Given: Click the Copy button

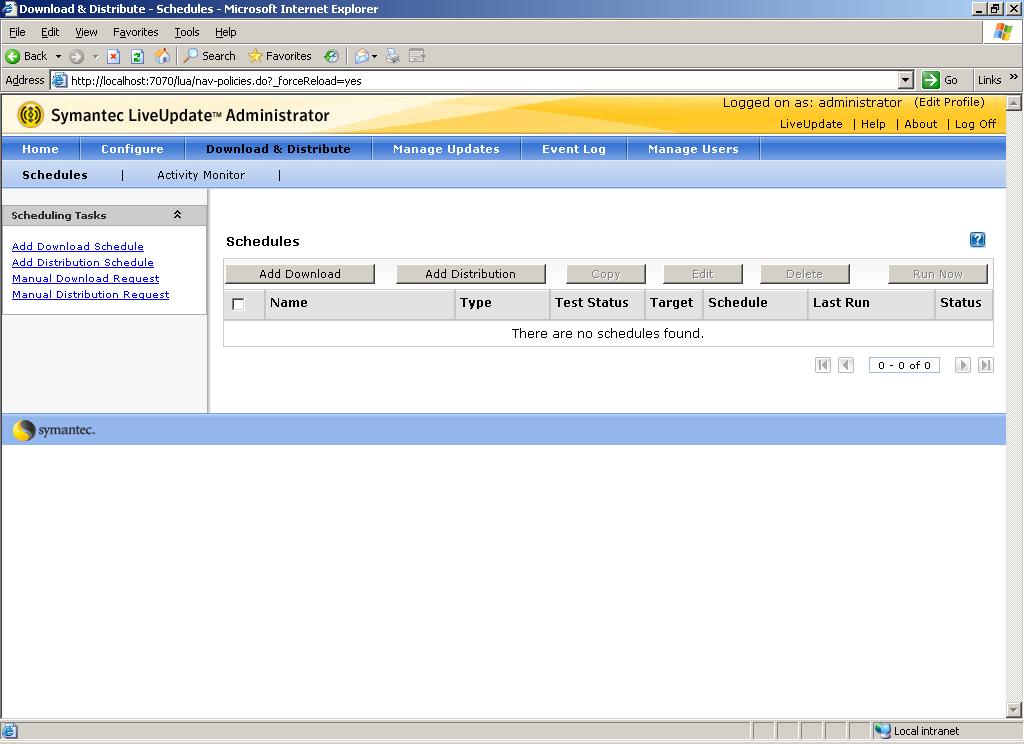Looking at the screenshot, I should (x=605, y=274).
